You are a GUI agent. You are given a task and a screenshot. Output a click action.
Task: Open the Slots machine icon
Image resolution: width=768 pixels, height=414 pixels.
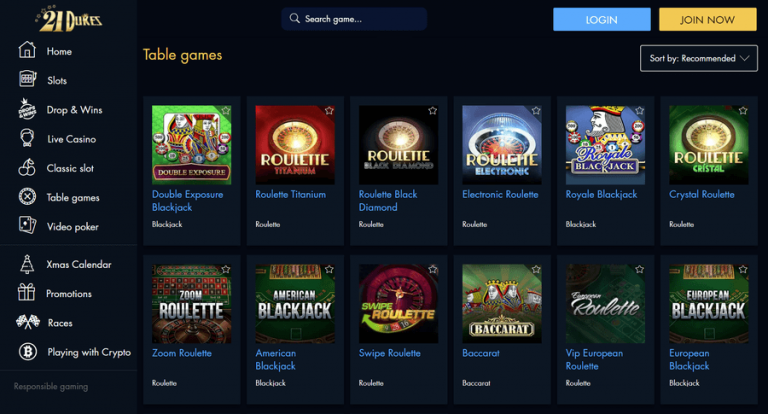pyautogui.click(x=27, y=79)
